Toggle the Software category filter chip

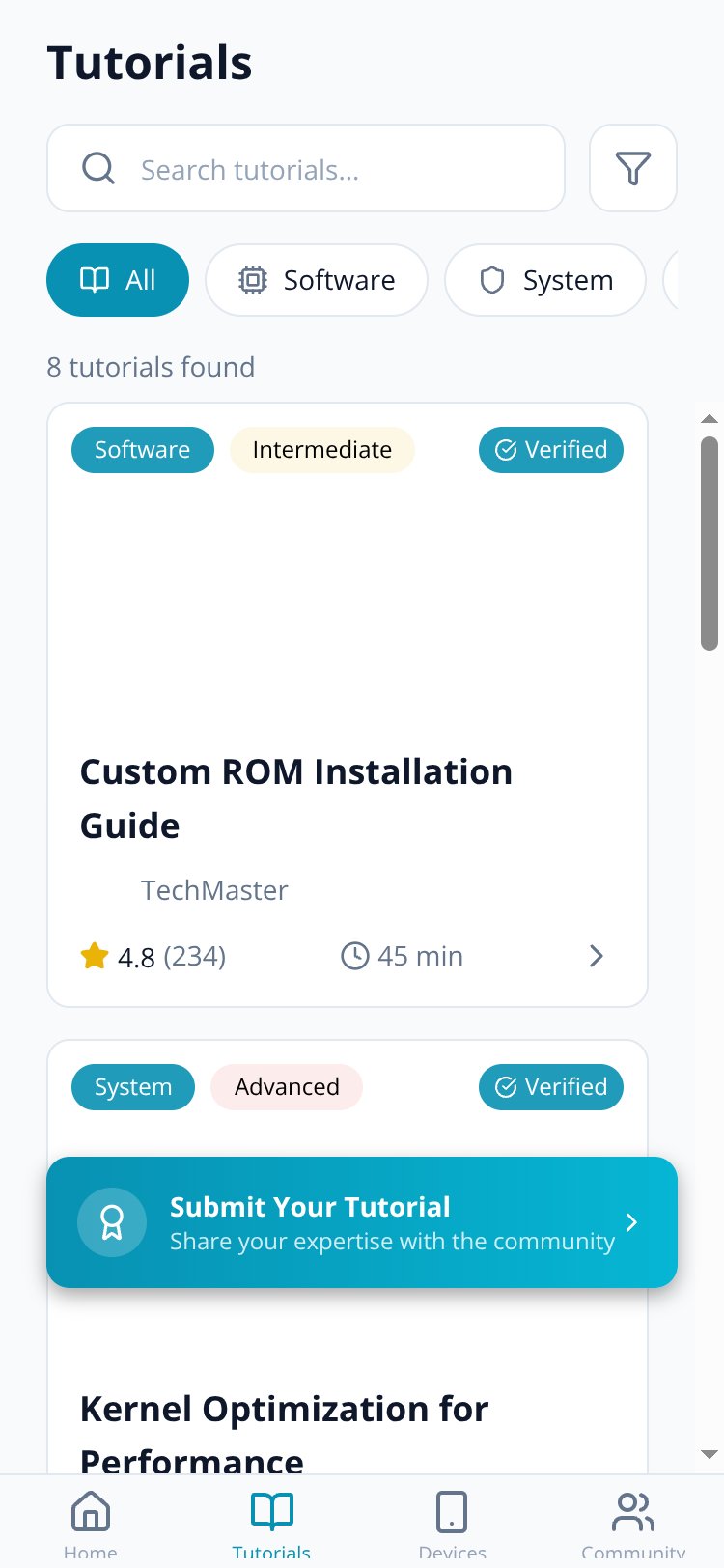tap(317, 280)
